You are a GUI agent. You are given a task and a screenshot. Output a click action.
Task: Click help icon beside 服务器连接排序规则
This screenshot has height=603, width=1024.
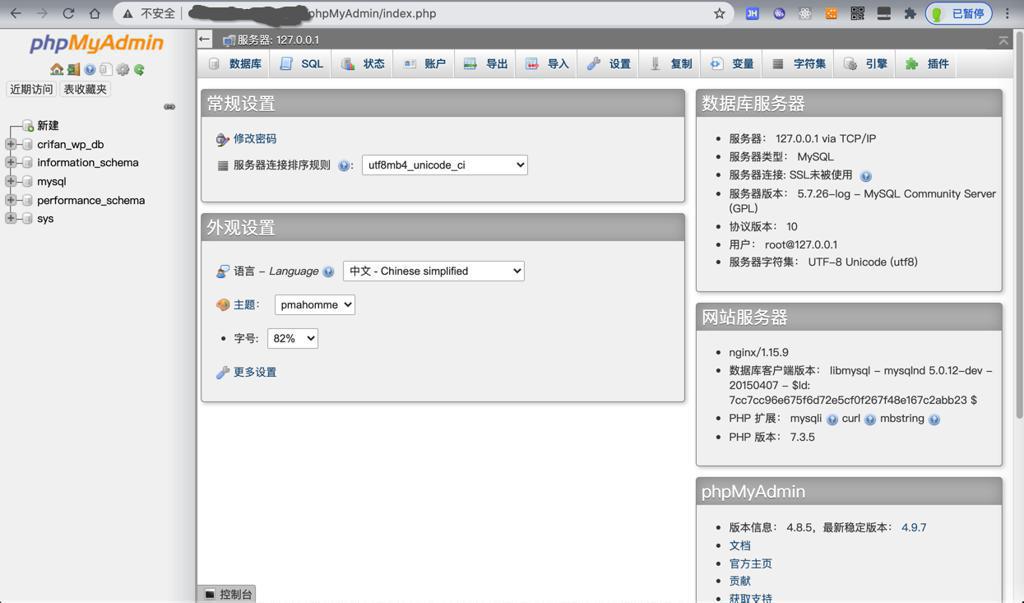pyautogui.click(x=344, y=166)
